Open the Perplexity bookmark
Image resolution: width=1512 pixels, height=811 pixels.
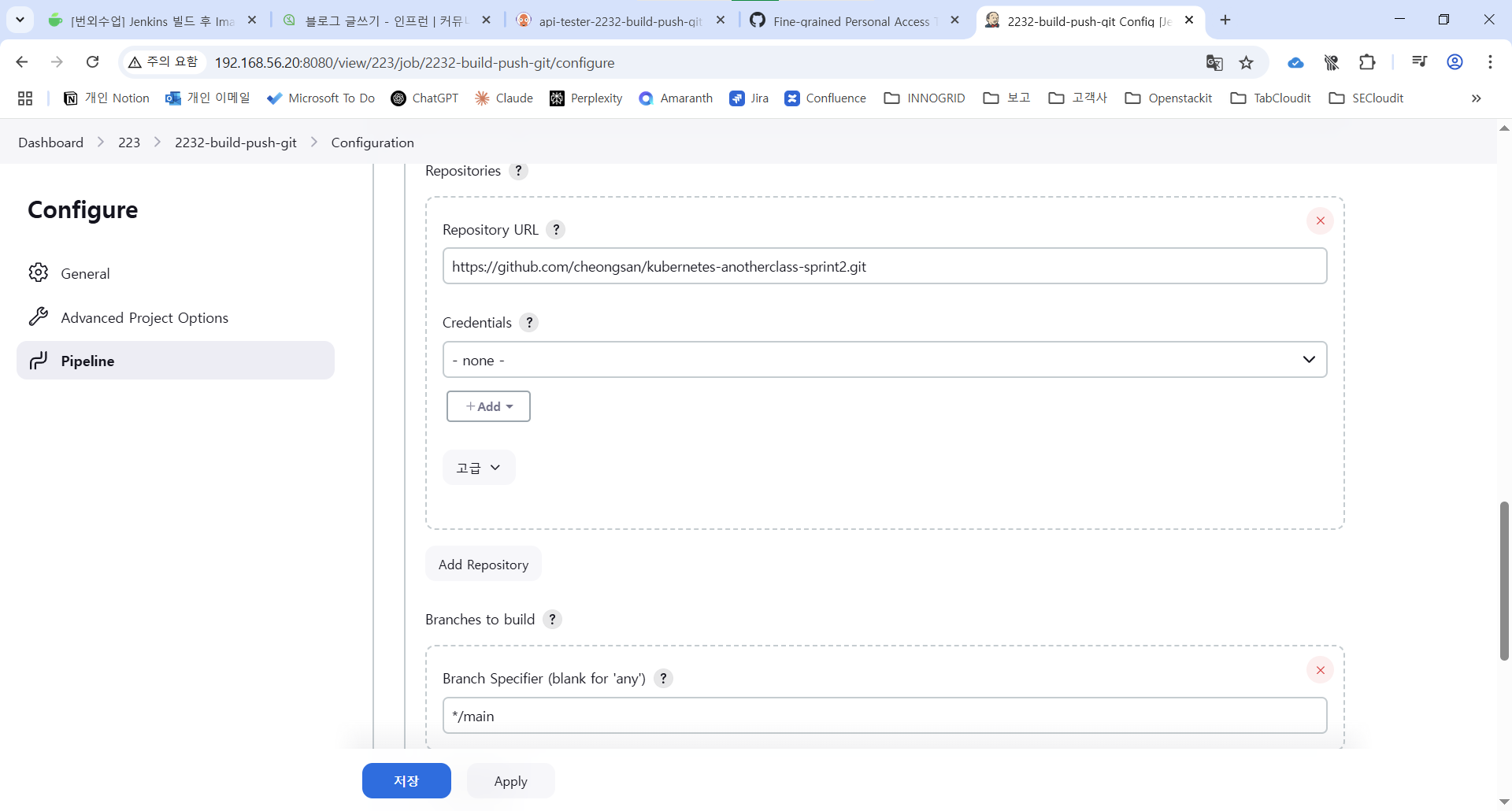coord(586,98)
